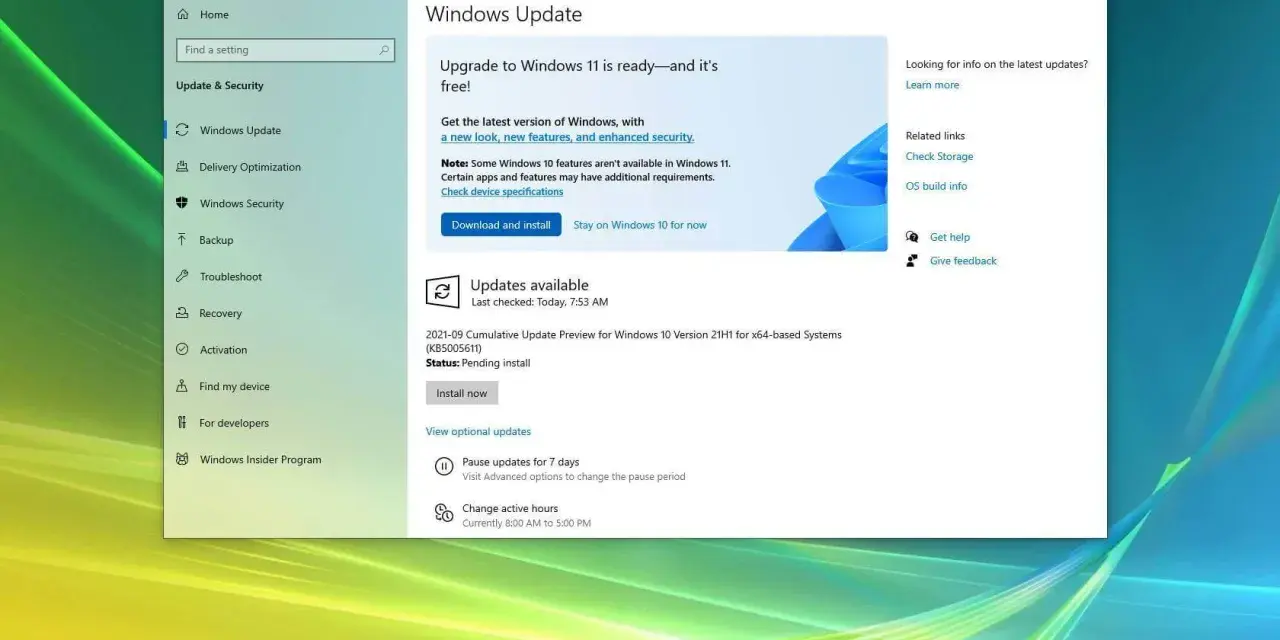Open Check Storage related link

(x=939, y=156)
